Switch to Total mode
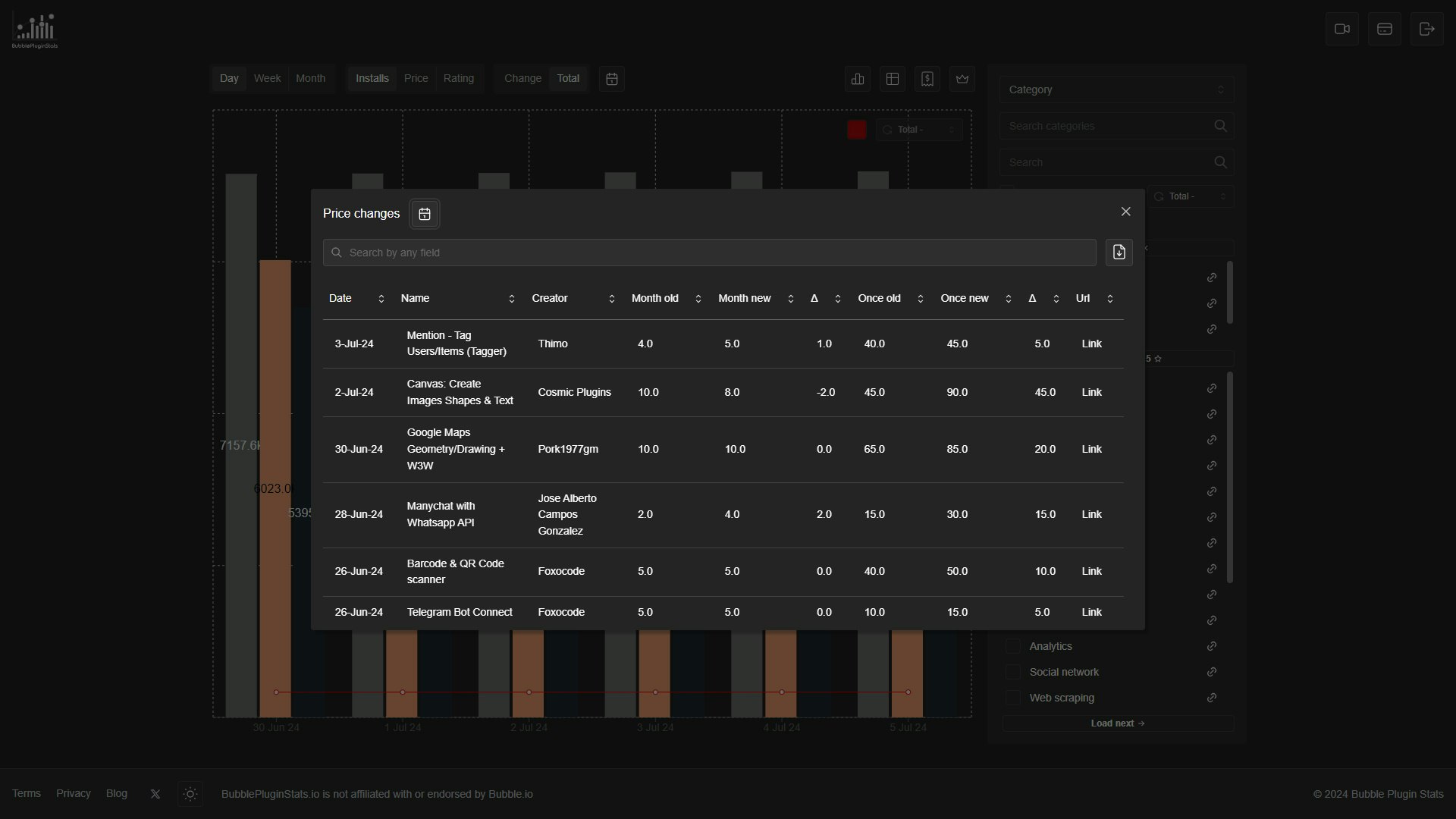The width and height of the screenshot is (1456, 819). coord(568,79)
